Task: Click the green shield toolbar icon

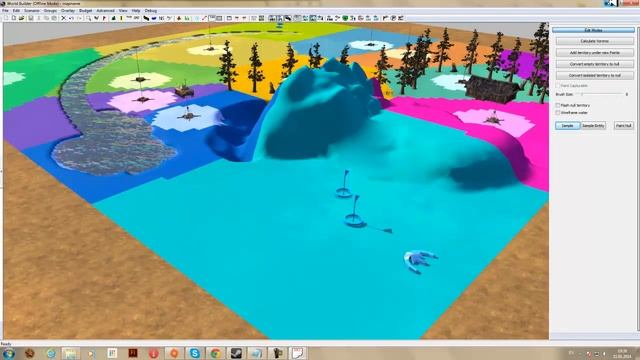Action: (345, 18)
